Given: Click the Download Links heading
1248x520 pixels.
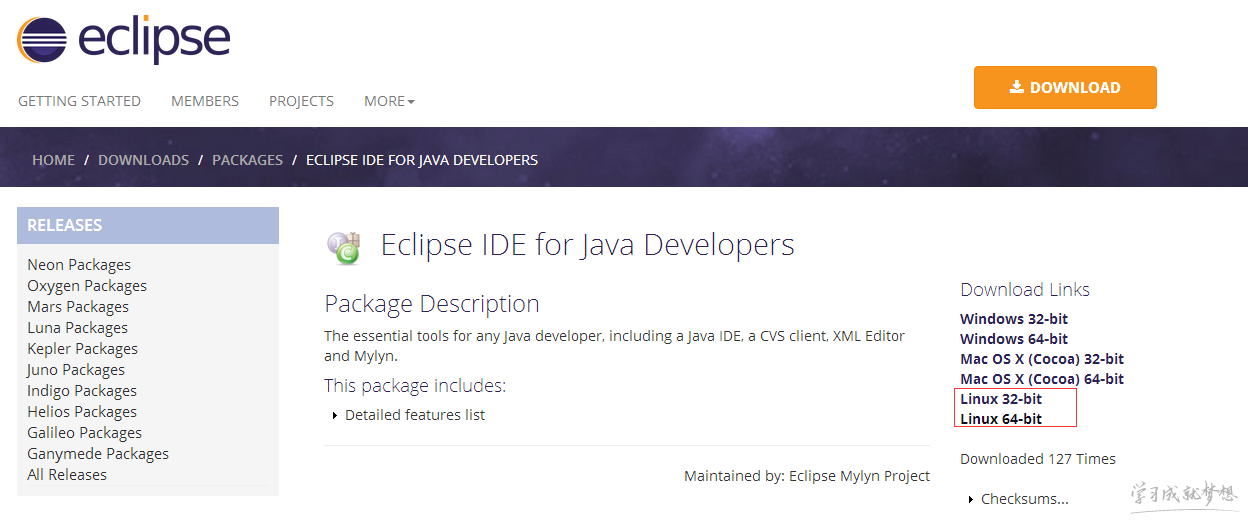Looking at the screenshot, I should coord(1025,290).
